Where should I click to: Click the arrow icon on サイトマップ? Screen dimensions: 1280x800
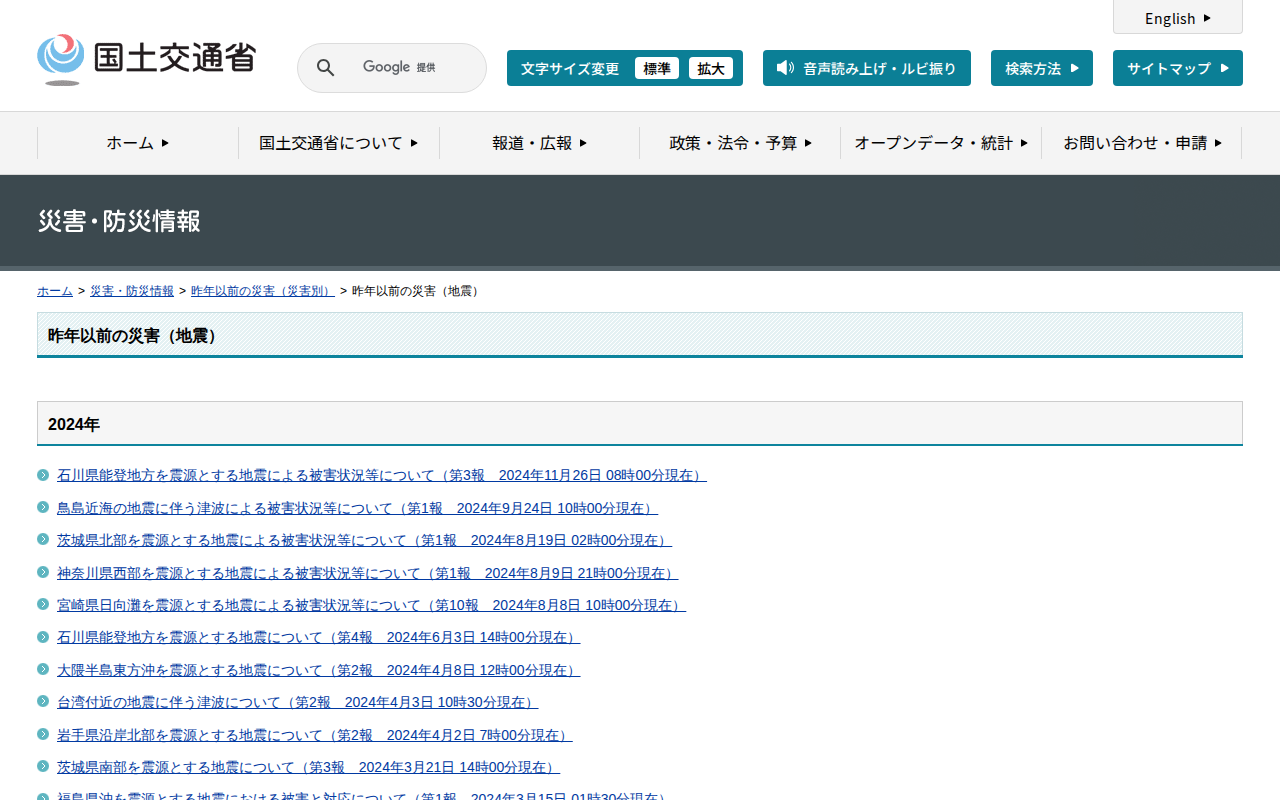tap(1224, 68)
